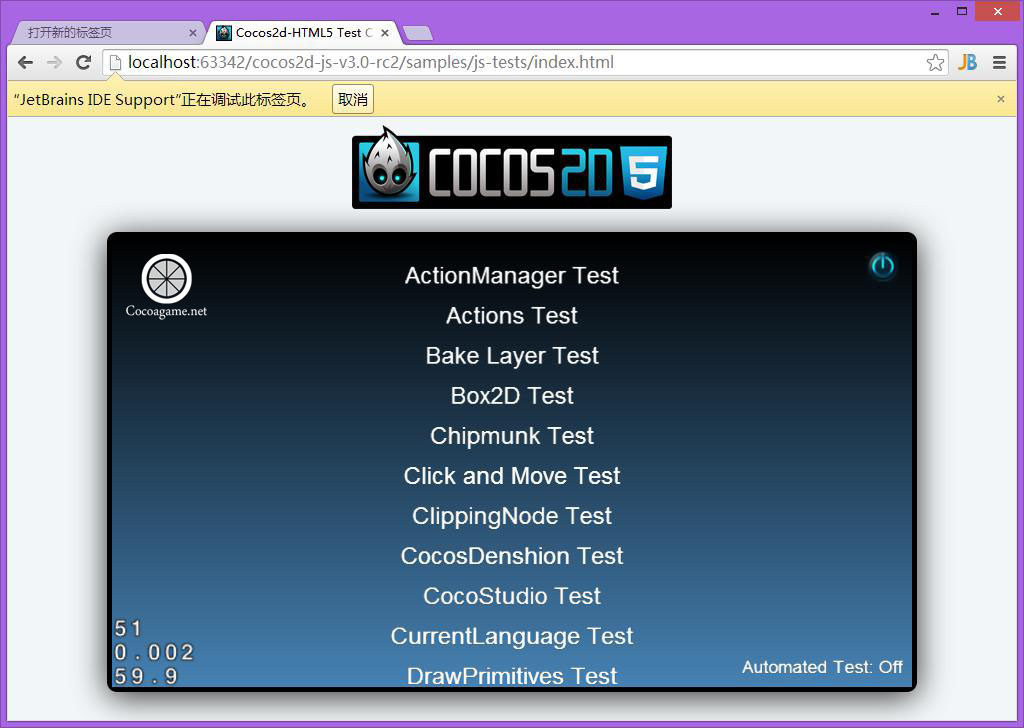Image resolution: width=1024 pixels, height=728 pixels.
Task: Select CocosDenshion Test
Action: coord(512,556)
